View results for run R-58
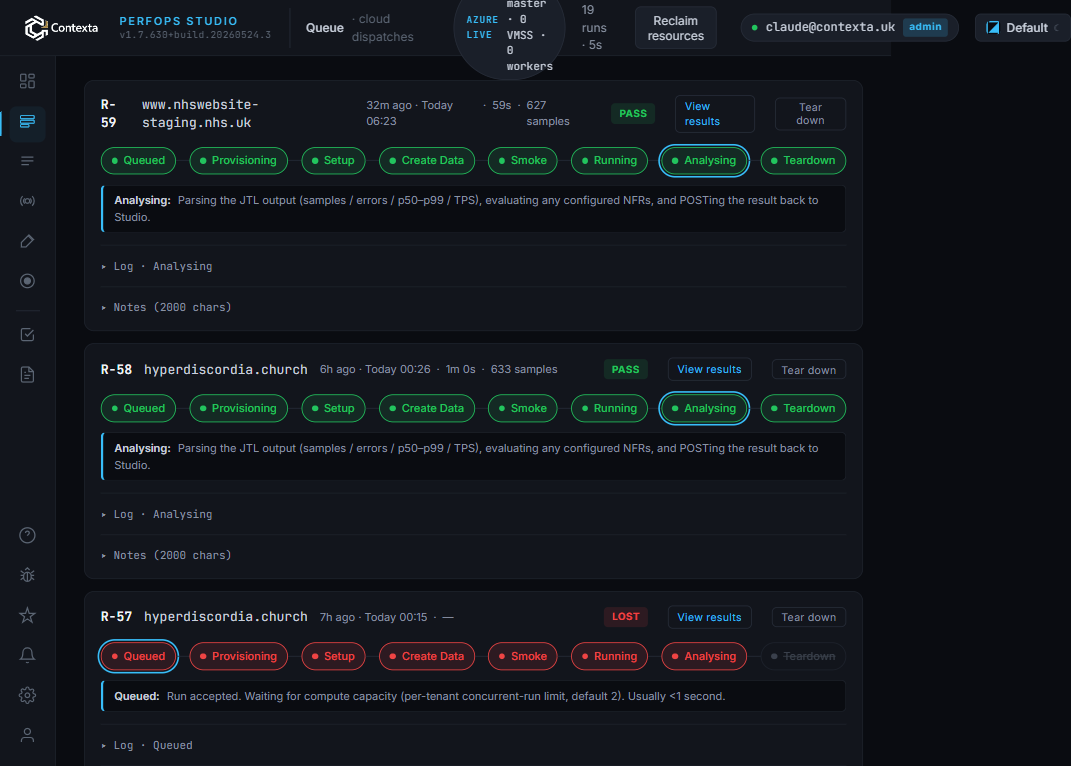 click(x=709, y=370)
